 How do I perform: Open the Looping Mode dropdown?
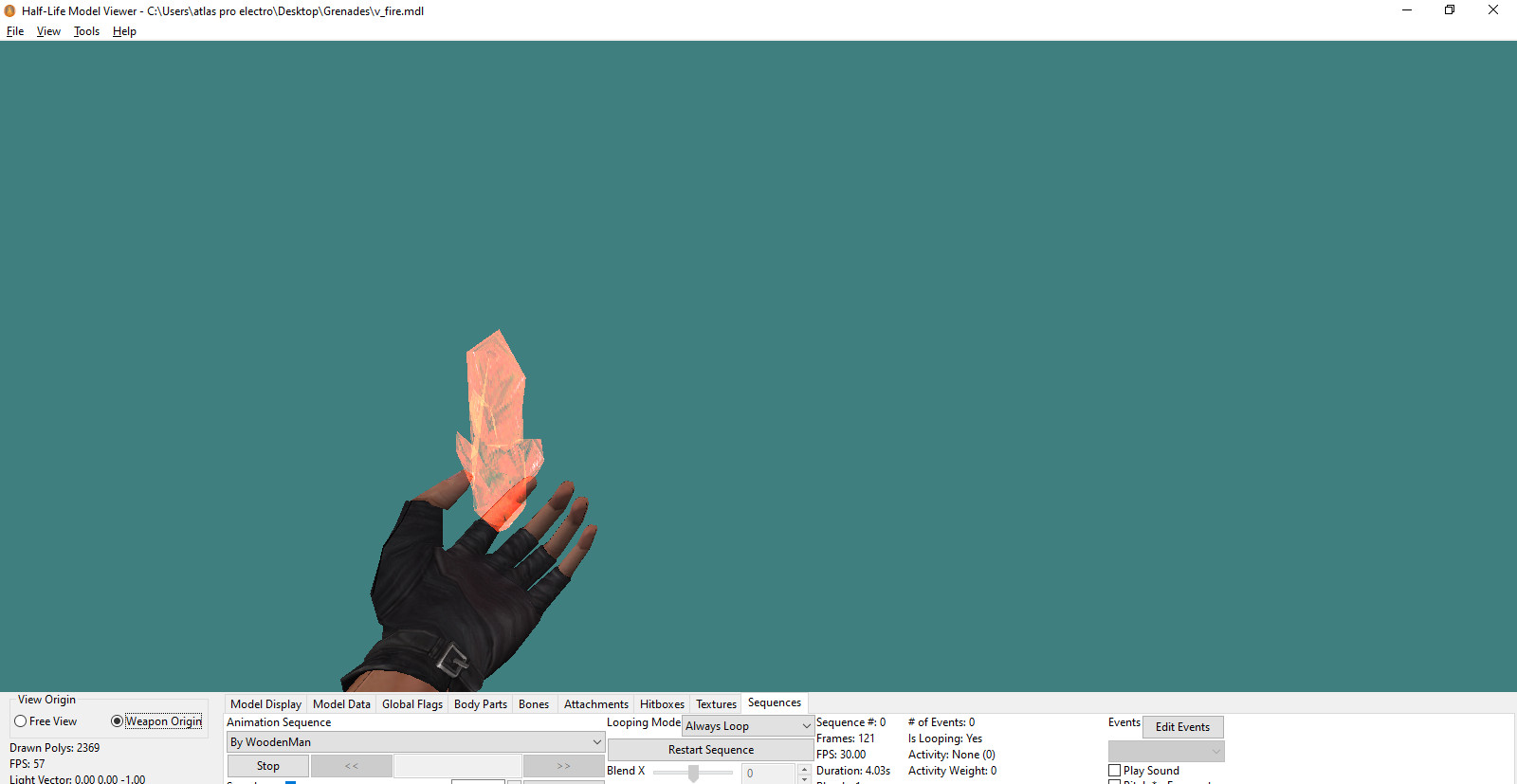747,726
